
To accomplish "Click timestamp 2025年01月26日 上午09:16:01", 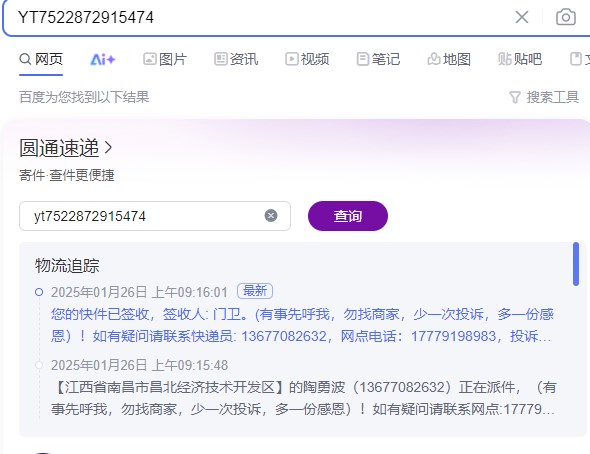I will (x=139, y=292).
